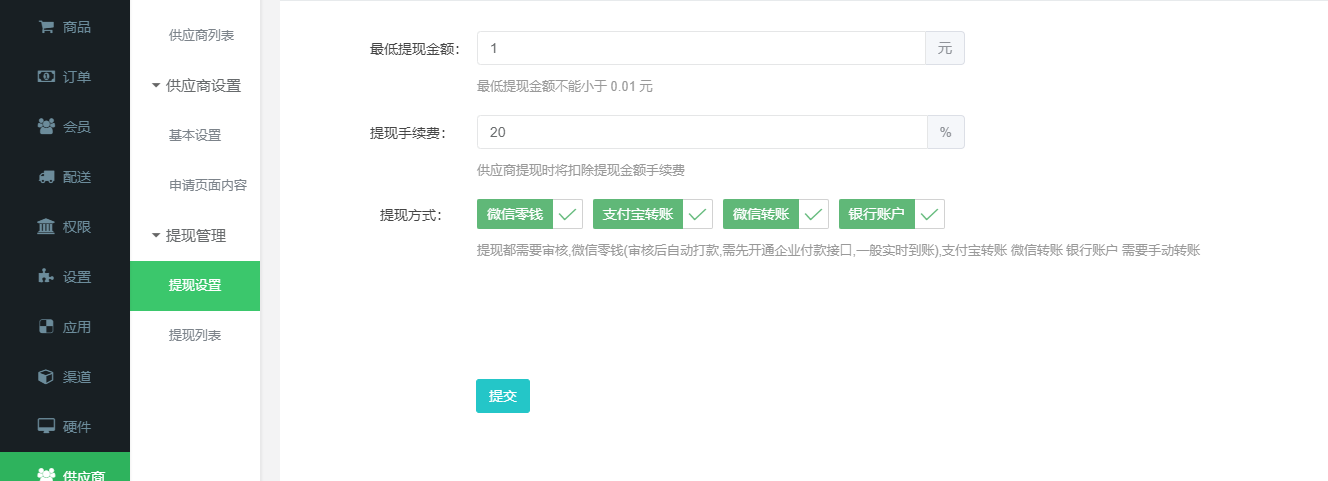Click the 应用 pie chart icon
The image size is (1328, 481).
click(46, 327)
